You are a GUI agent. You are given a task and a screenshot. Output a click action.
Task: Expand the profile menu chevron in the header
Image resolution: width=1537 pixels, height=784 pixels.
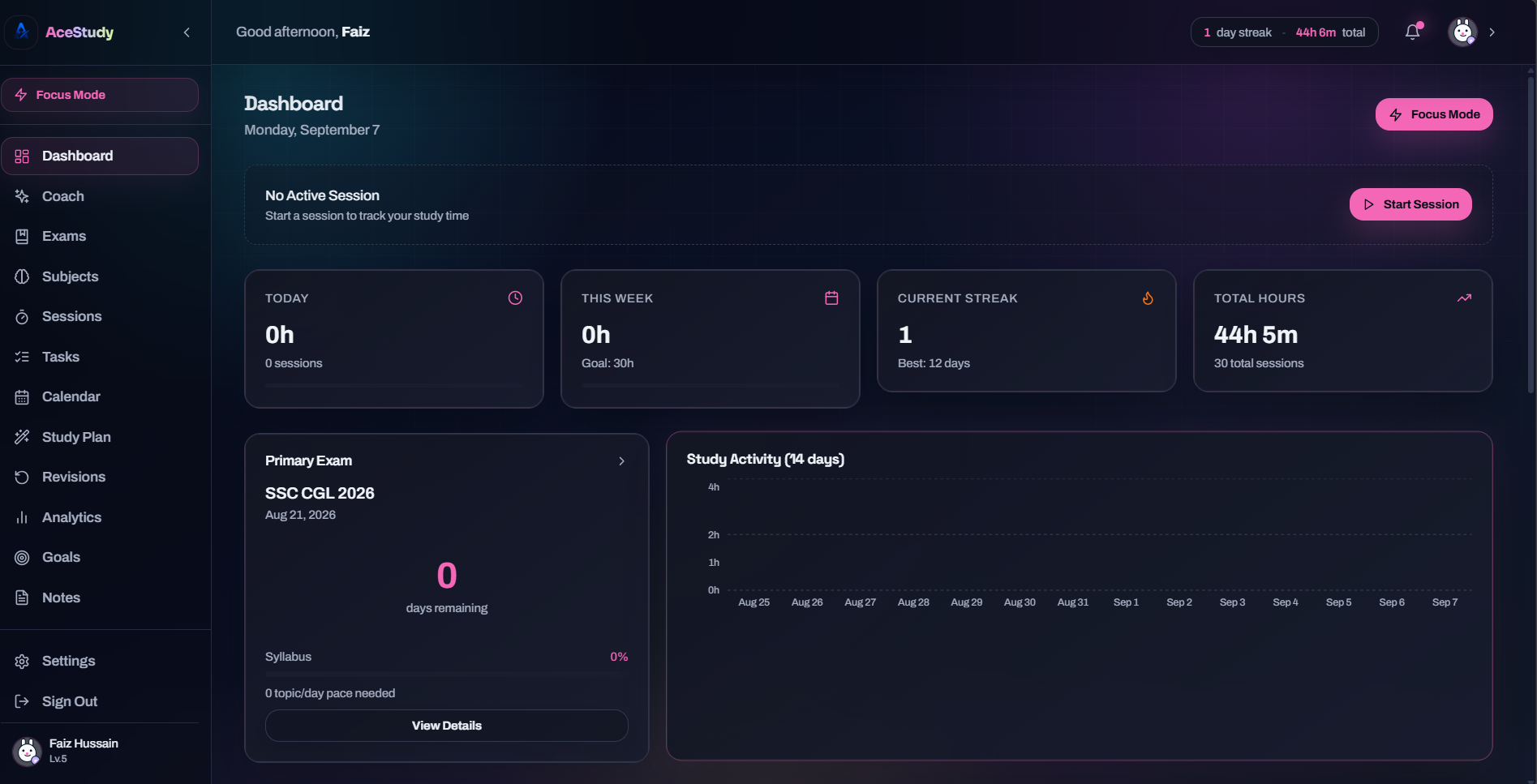pos(1492,32)
